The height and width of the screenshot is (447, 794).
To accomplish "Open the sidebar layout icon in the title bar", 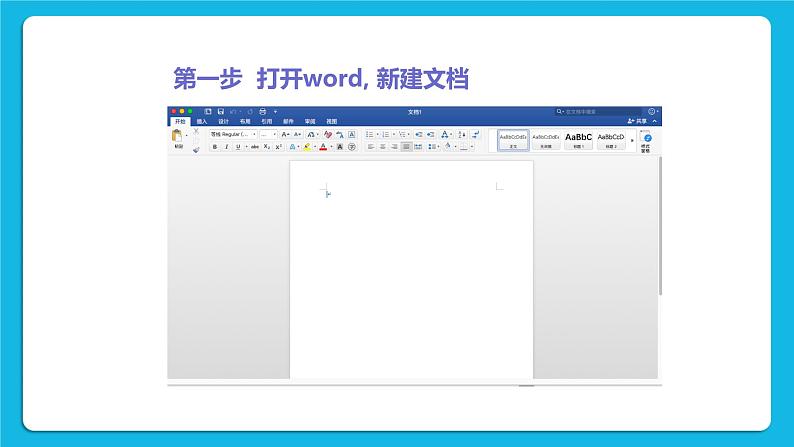I will coord(208,111).
